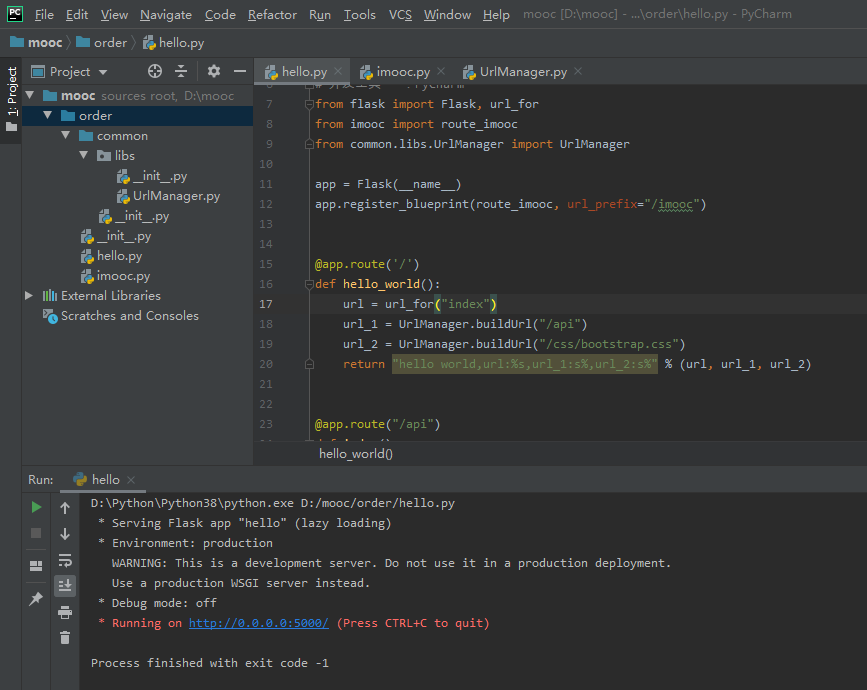Viewport: 867px width, 690px height.
Task: Hide the Project panel with minus icon
Action: [x=240, y=71]
